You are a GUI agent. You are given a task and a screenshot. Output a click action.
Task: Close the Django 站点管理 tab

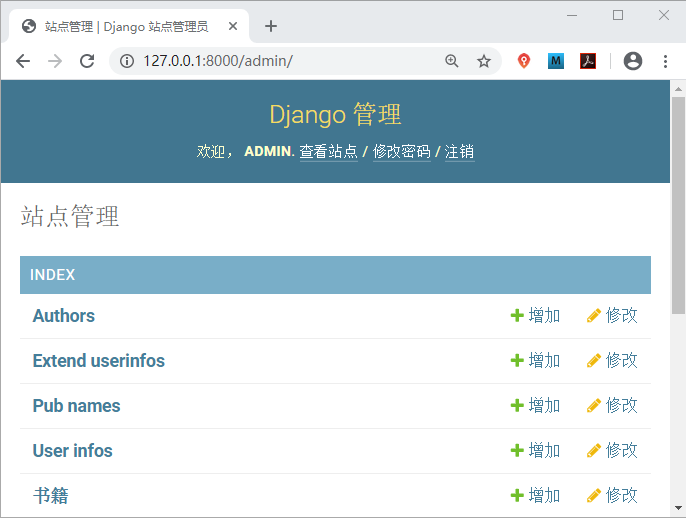tap(233, 26)
